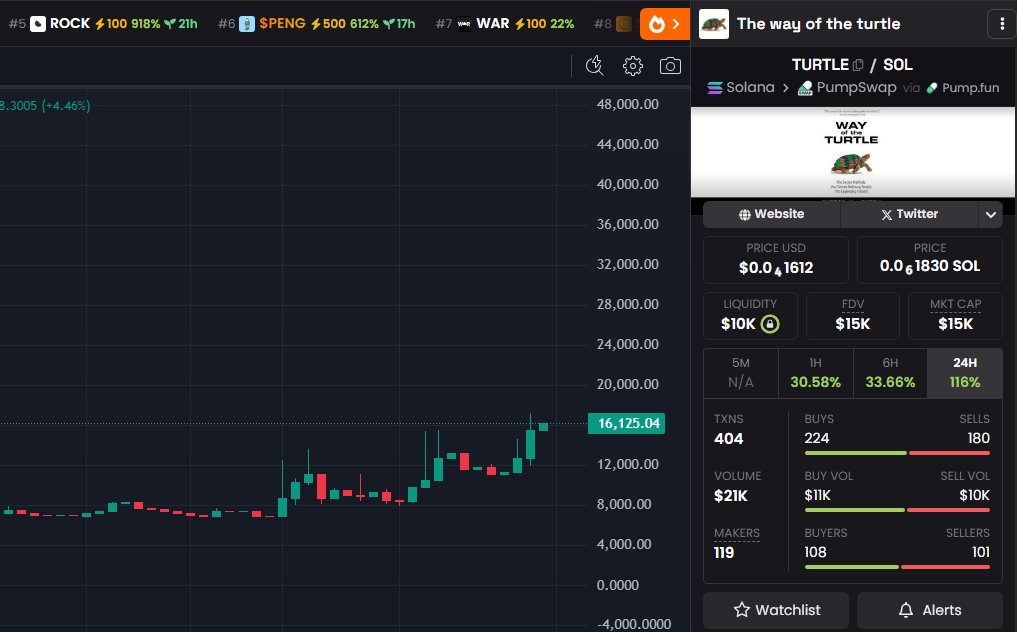Select the 6H timeframe tab
This screenshot has width=1017, height=632.
[x=890, y=373]
